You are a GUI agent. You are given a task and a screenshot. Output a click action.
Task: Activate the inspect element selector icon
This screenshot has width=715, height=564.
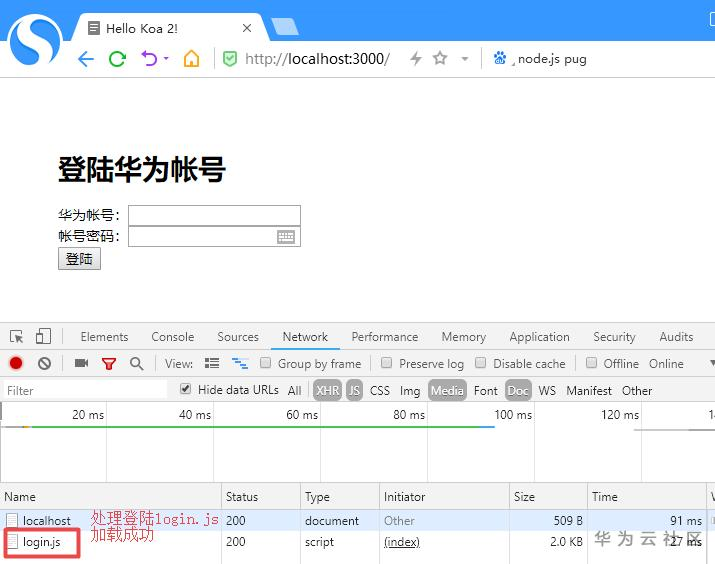[x=16, y=336]
